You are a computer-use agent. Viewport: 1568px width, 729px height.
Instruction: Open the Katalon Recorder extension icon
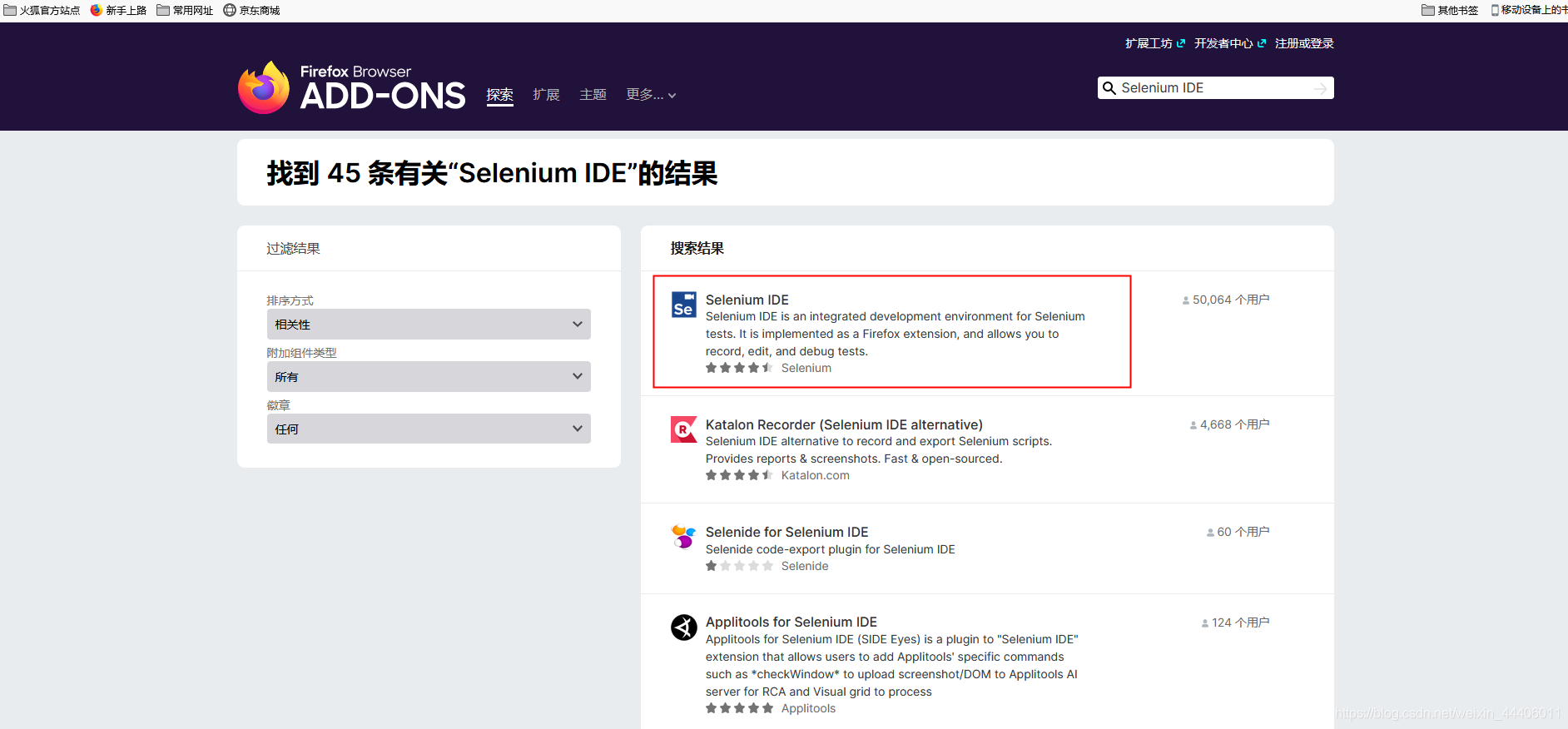(x=684, y=429)
